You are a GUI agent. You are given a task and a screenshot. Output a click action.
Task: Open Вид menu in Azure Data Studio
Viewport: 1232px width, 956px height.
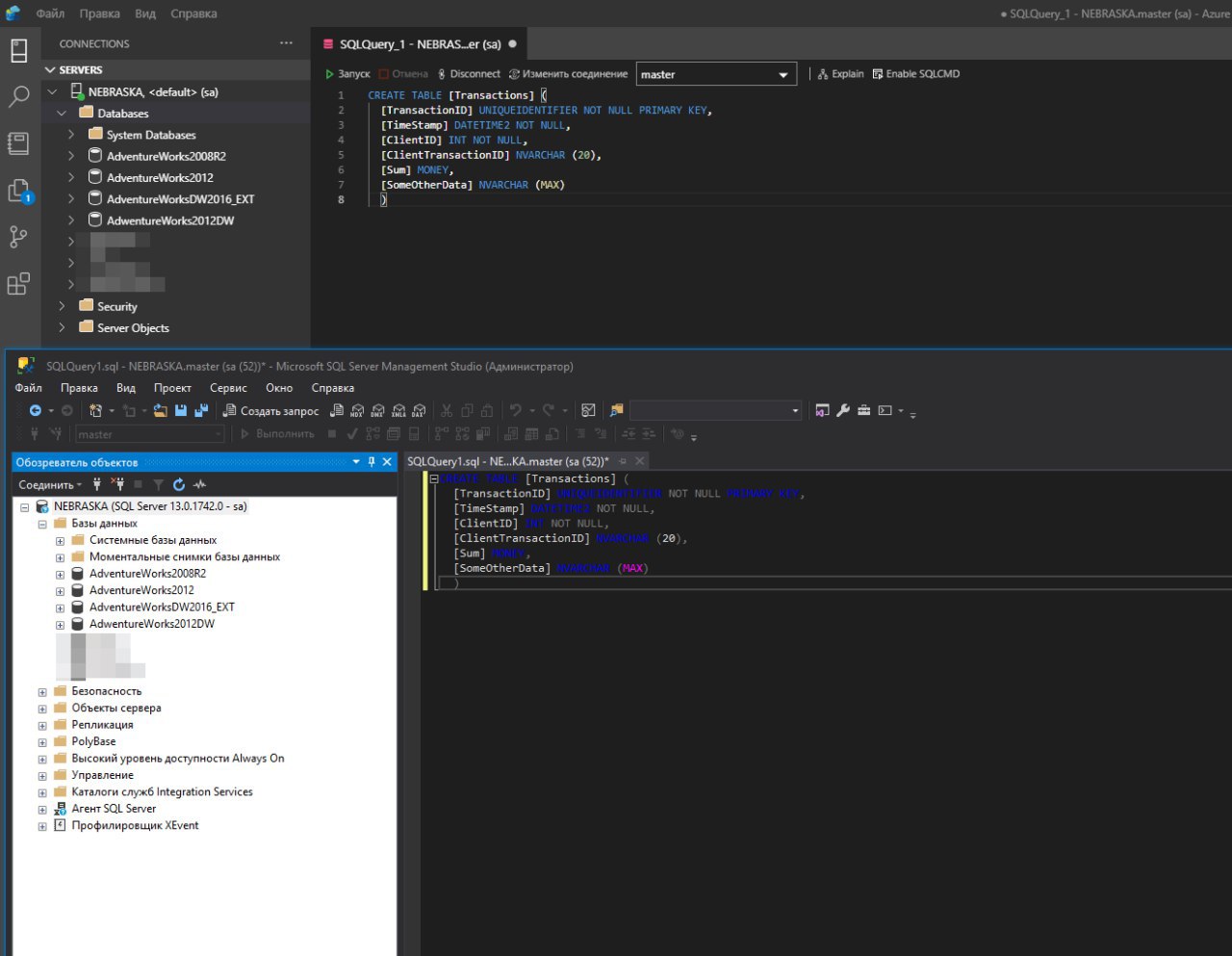[x=145, y=13]
